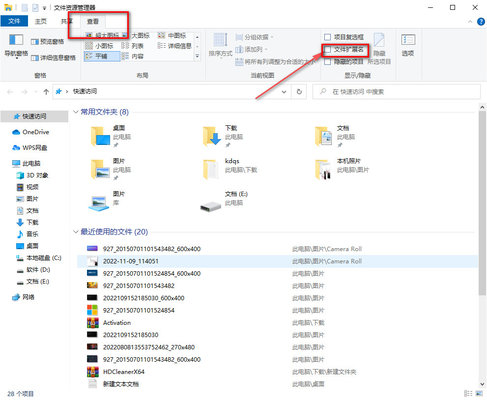Click the refresh button beside address bar
This screenshot has width=487, height=400.
pyautogui.click(x=299, y=91)
